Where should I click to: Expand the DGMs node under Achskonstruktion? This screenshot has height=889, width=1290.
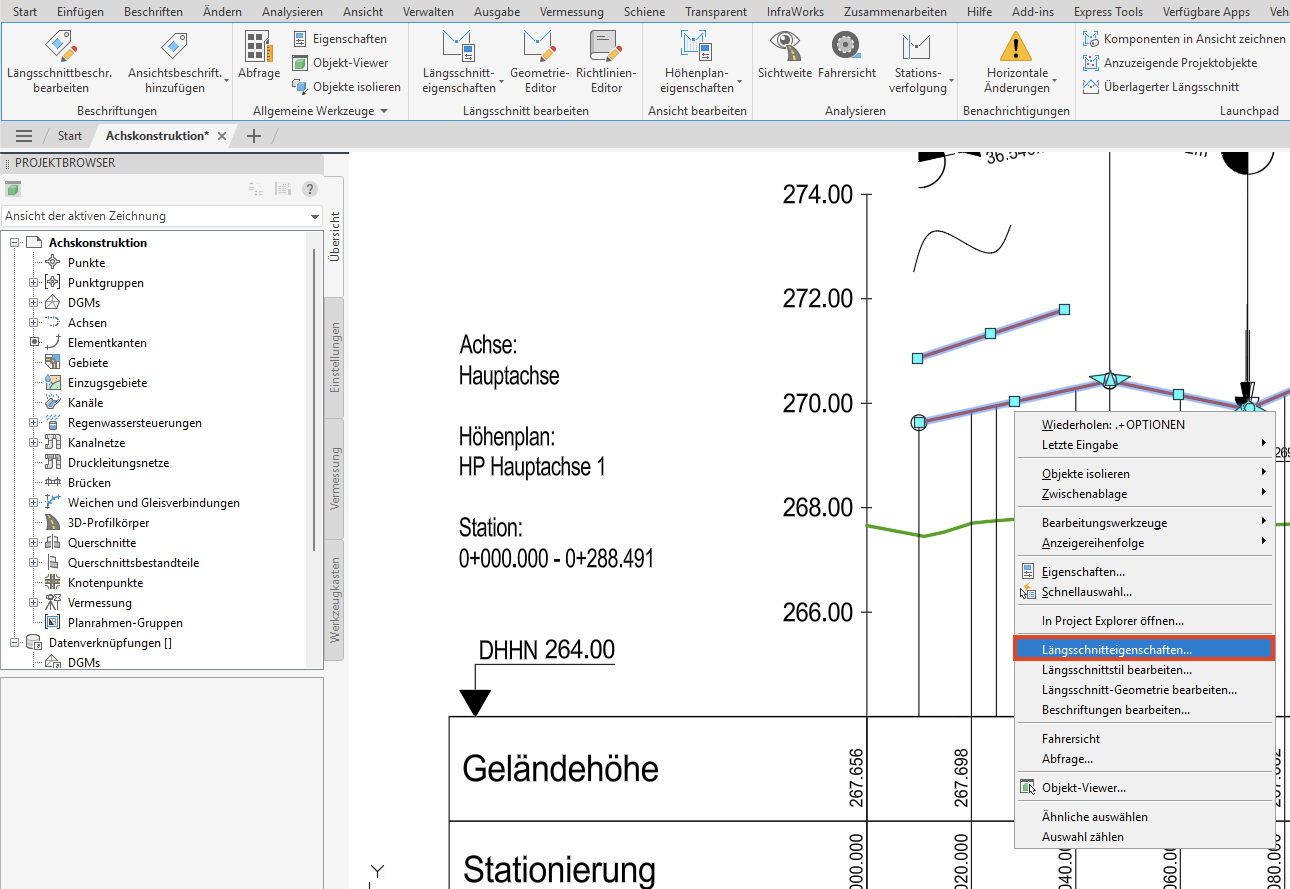pyautogui.click(x=34, y=303)
